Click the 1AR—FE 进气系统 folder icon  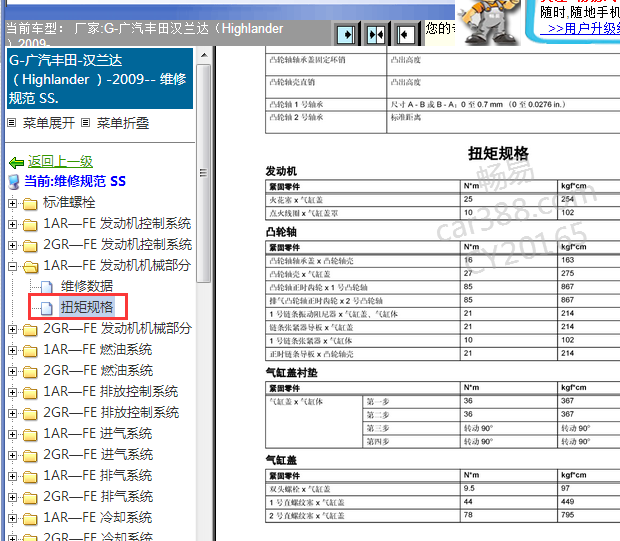pyautogui.click(x=30, y=434)
